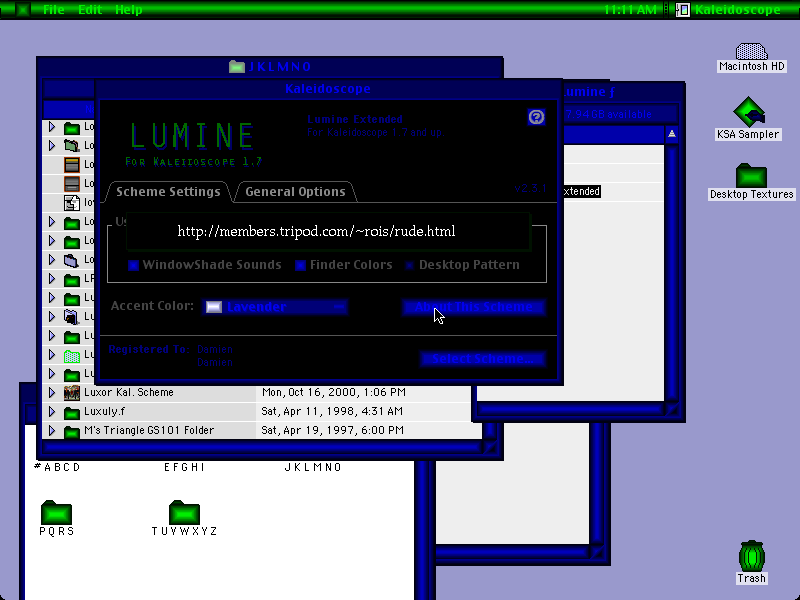Open the Help menu
The height and width of the screenshot is (600, 800).
[x=129, y=10]
